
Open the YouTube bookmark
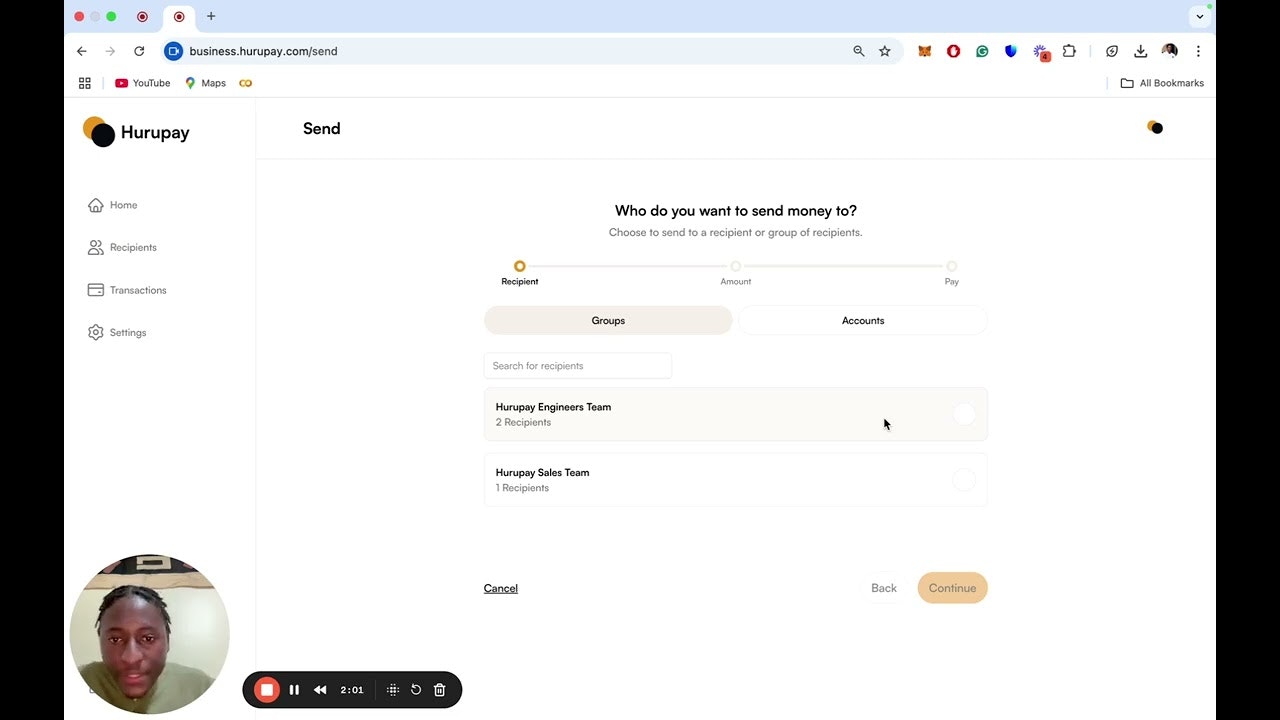pos(142,83)
